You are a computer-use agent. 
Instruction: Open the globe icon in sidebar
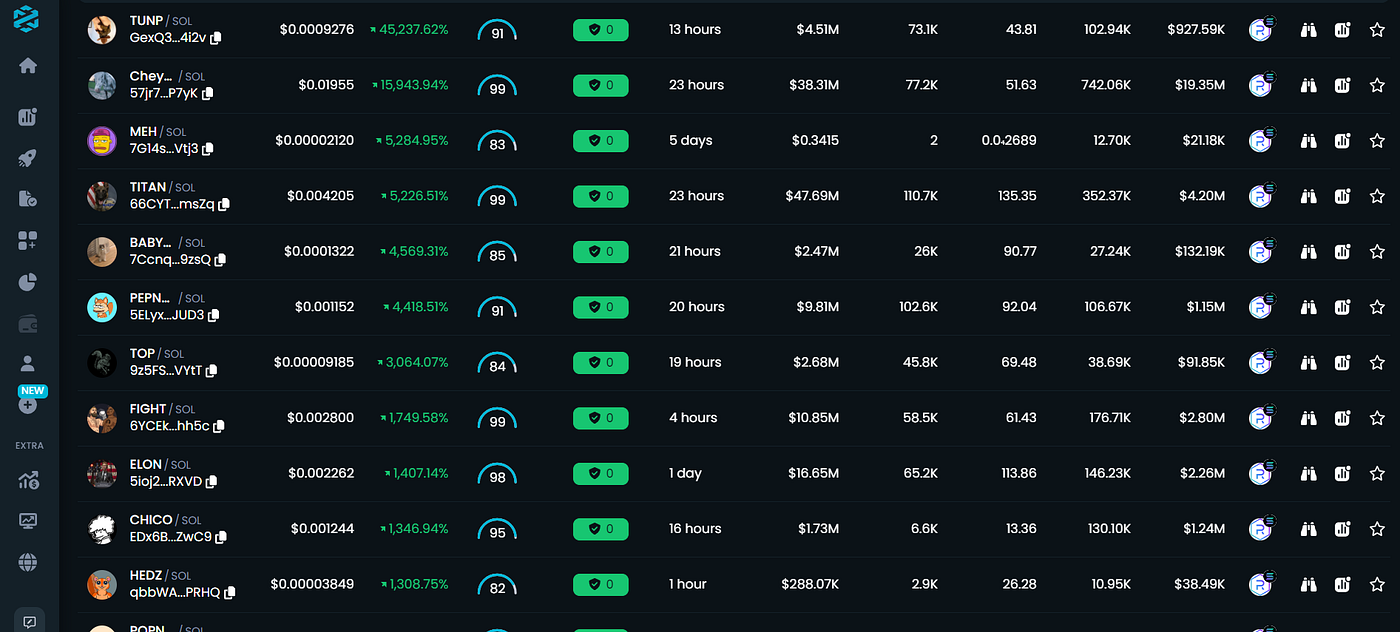pyautogui.click(x=28, y=563)
